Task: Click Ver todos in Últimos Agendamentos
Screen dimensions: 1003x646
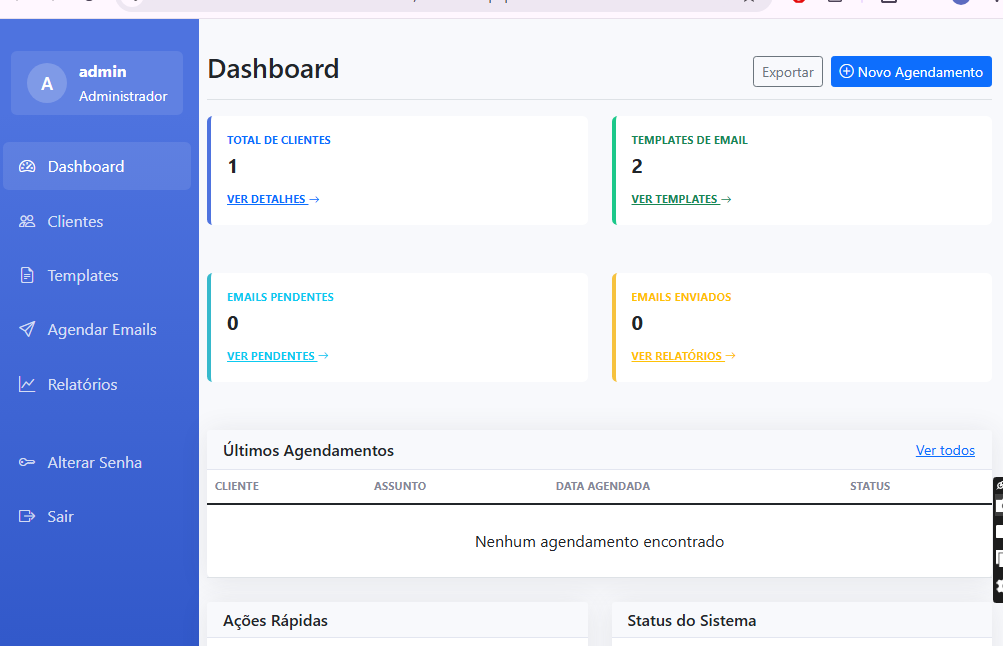Action: 944,451
